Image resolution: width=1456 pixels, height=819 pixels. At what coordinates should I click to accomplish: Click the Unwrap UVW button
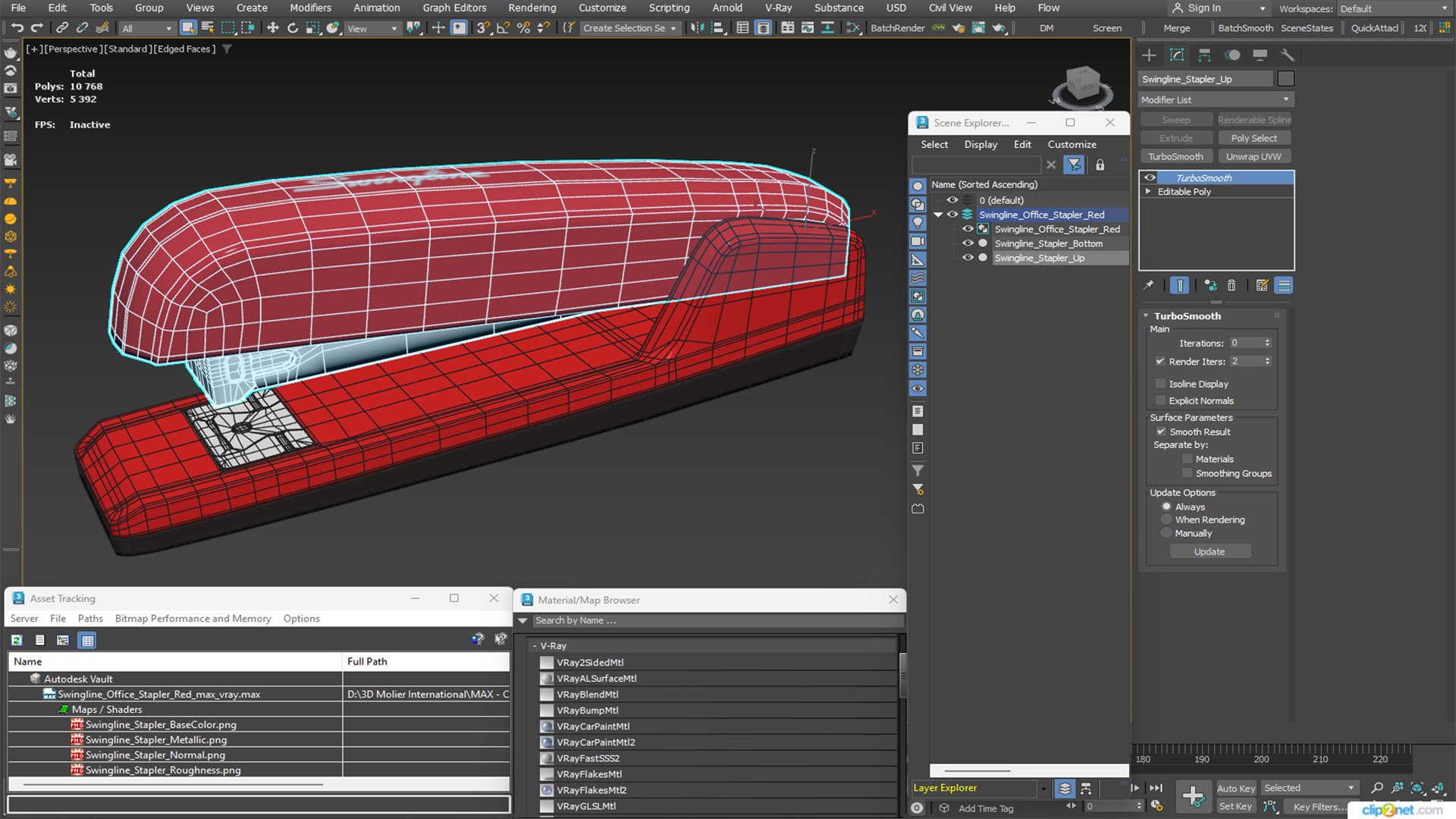tap(1254, 156)
